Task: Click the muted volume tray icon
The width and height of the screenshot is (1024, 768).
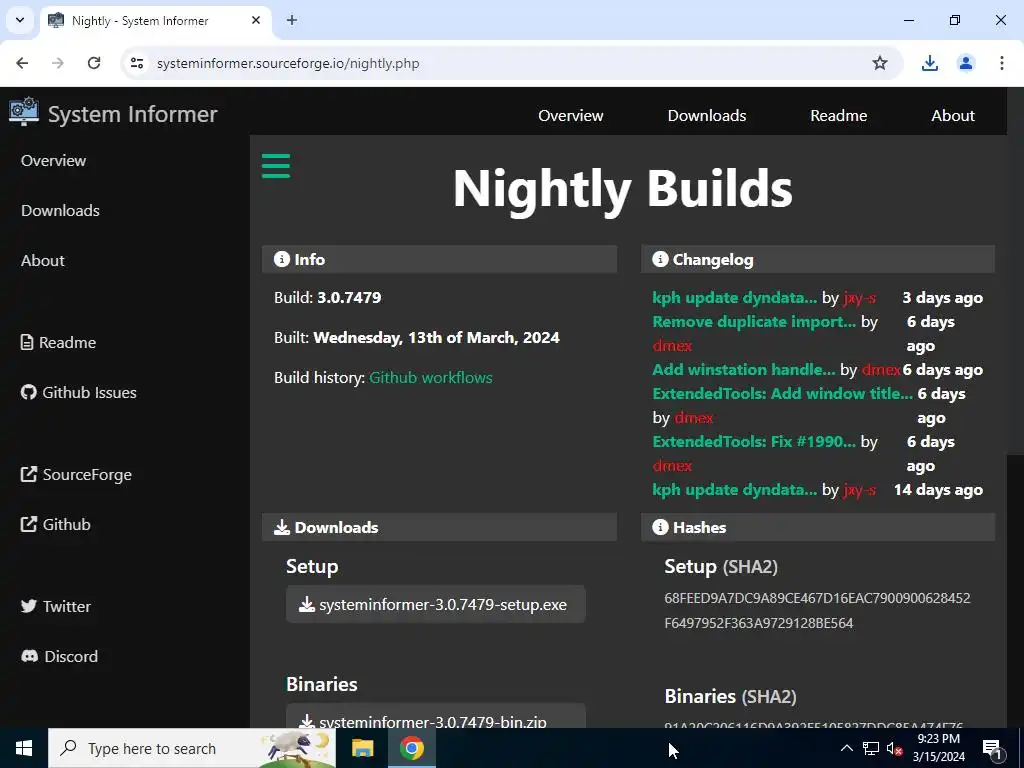Action: [x=894, y=748]
